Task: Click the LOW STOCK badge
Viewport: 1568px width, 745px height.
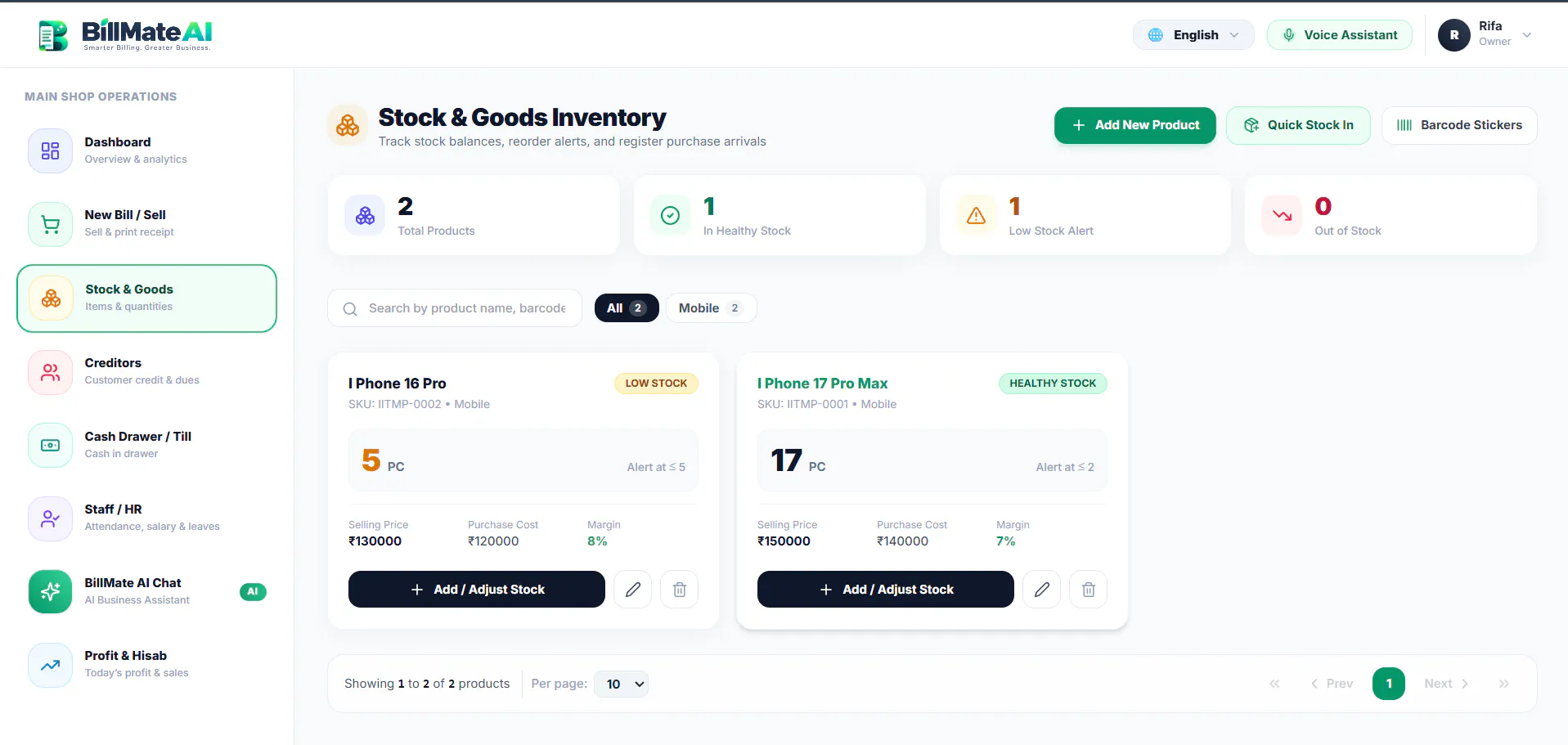Action: (656, 384)
